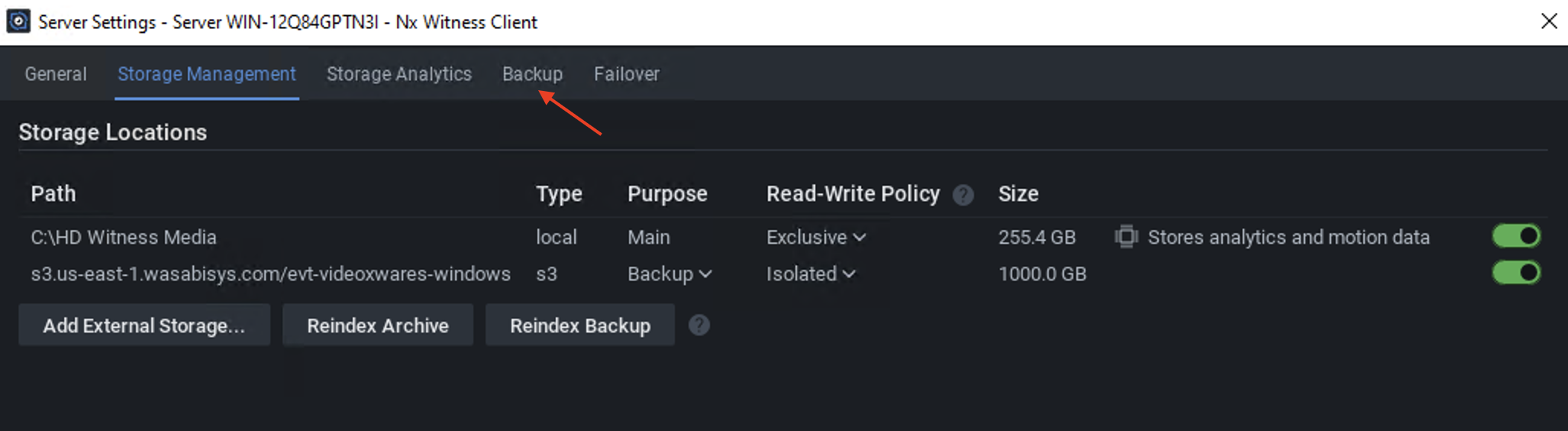Click the help icon beside Reindex Backup
This screenshot has height=431, width=1568.
[x=699, y=326]
